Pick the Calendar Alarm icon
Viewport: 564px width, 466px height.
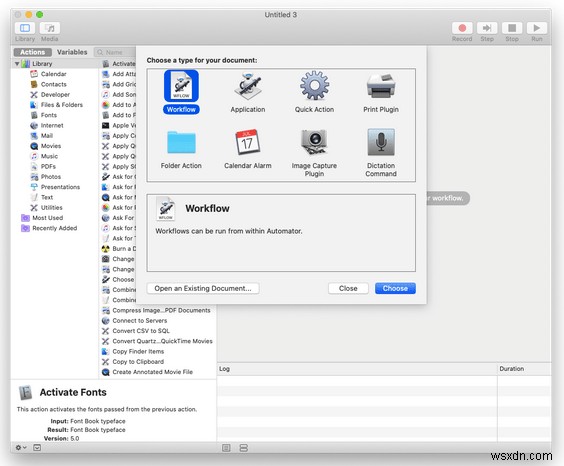[x=247, y=142]
